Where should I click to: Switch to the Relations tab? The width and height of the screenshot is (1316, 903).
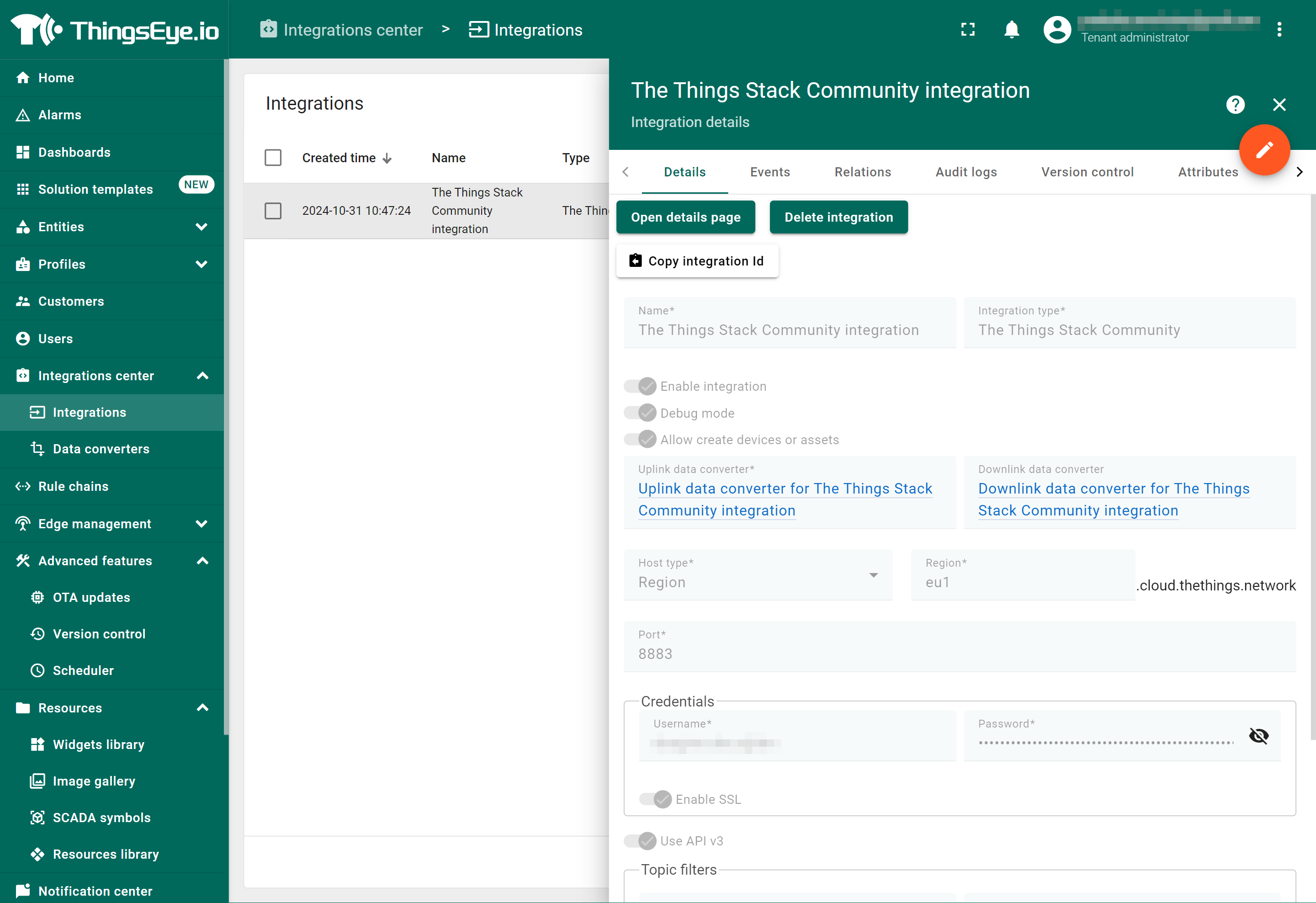click(862, 172)
